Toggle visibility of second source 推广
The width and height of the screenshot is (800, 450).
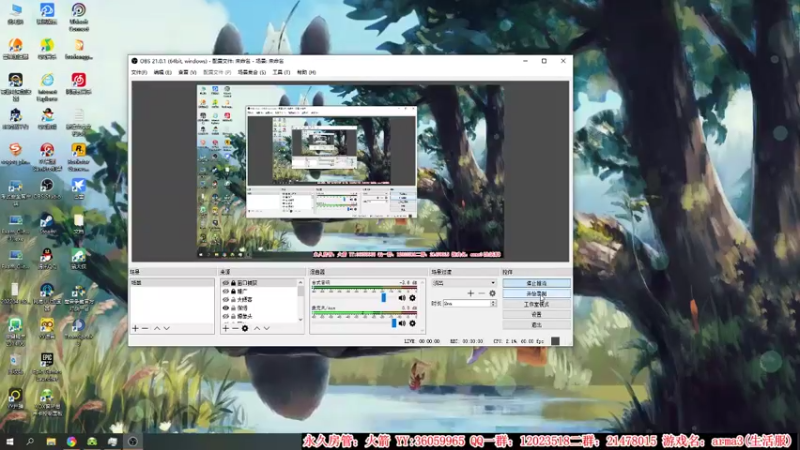pos(226,291)
